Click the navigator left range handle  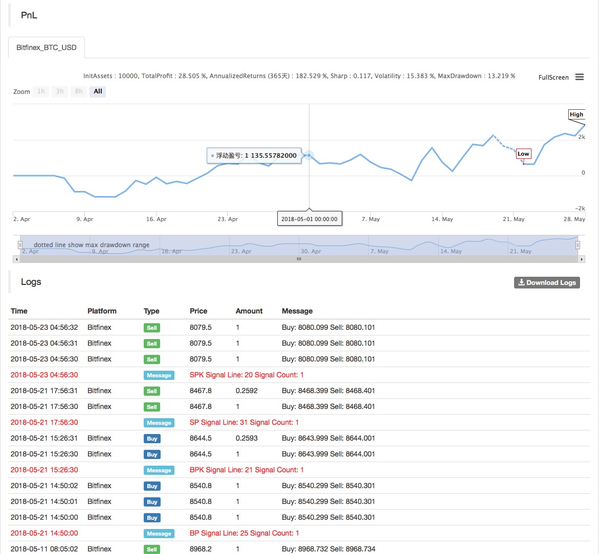[x=19, y=244]
